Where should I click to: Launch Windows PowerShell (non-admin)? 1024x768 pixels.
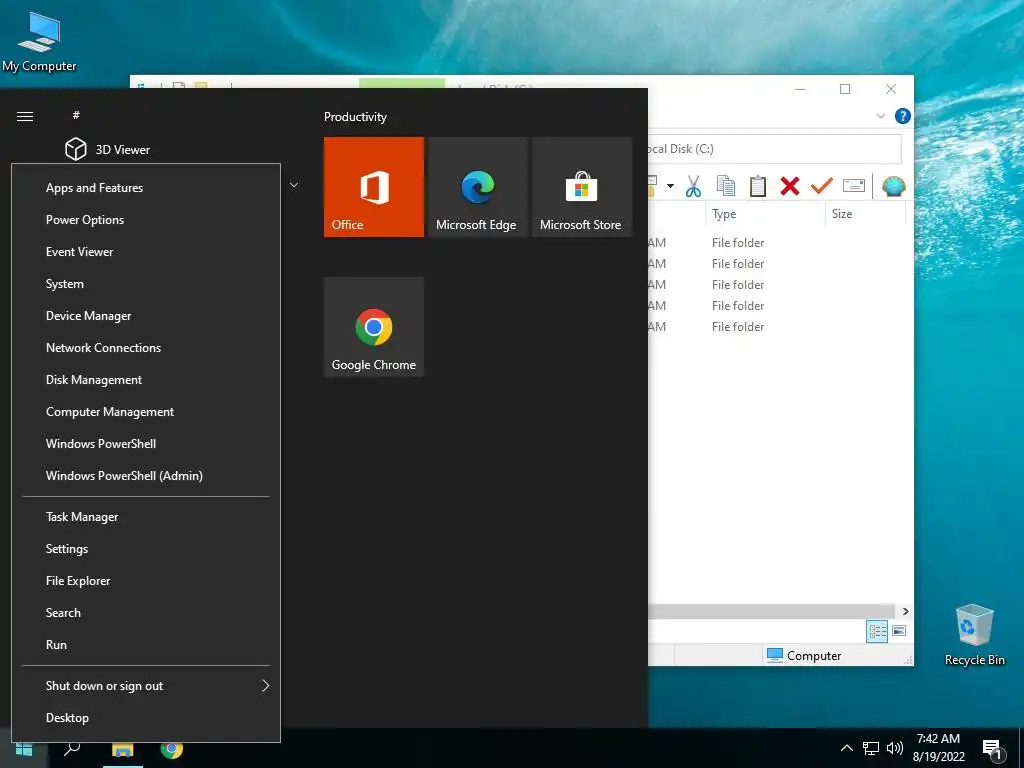(x=146, y=444)
